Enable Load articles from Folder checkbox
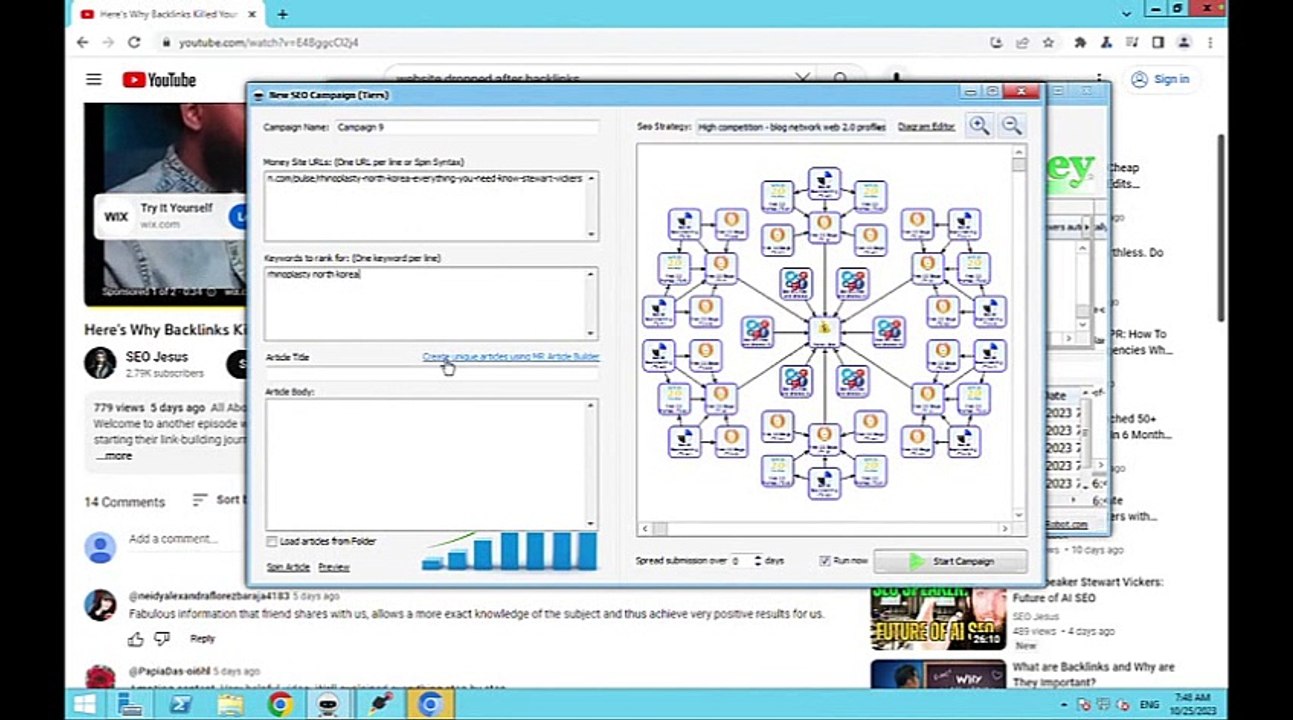Viewport: 1293px width, 720px height. pyautogui.click(x=272, y=542)
